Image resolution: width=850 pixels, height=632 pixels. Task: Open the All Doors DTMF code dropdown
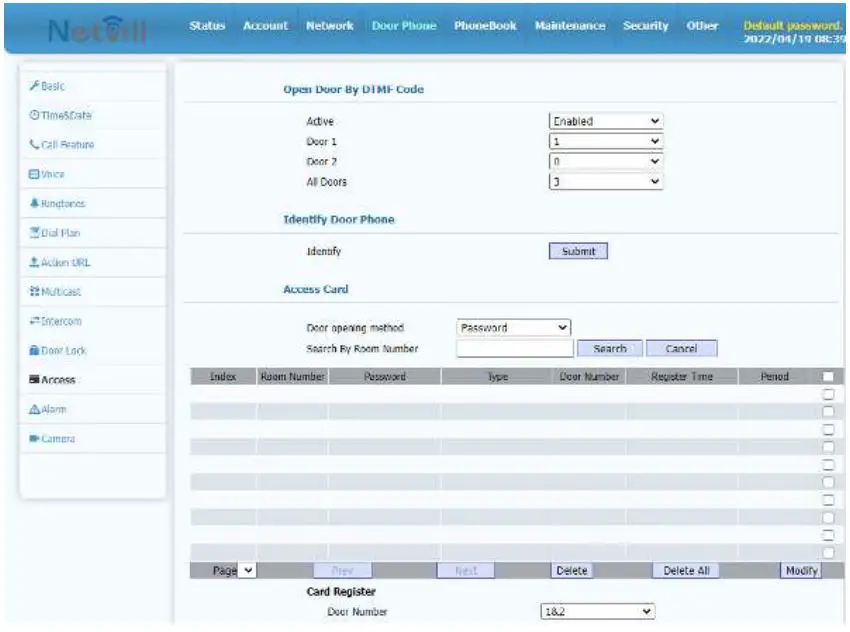pyautogui.click(x=606, y=182)
